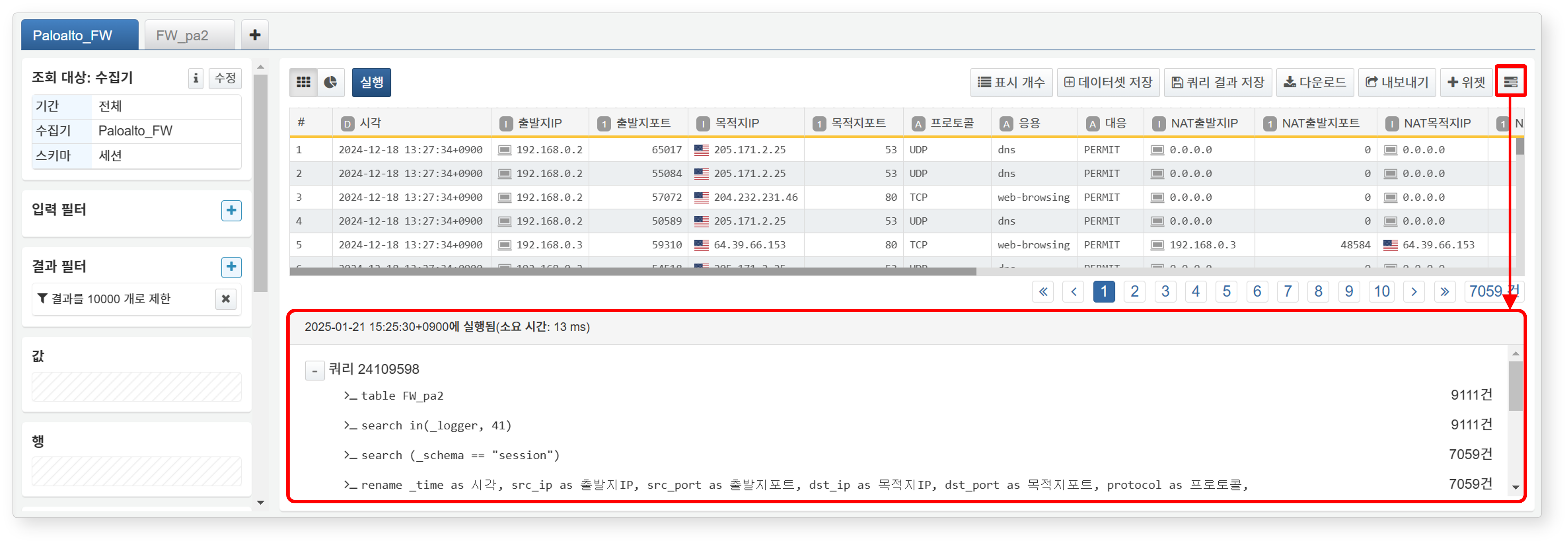
Task: Add an 입력 필터 with plus
Action: tap(231, 210)
